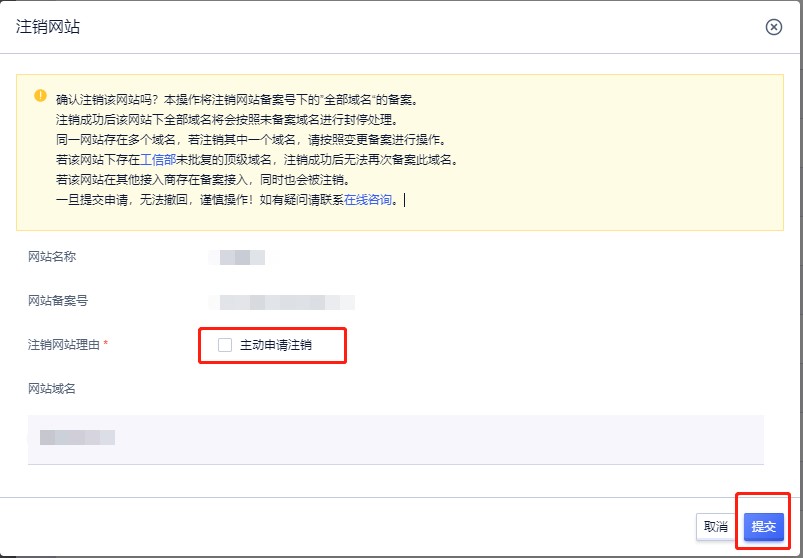Open the 在线咨询 link
Image resolution: width=803 pixels, height=558 pixels.
[x=368, y=200]
